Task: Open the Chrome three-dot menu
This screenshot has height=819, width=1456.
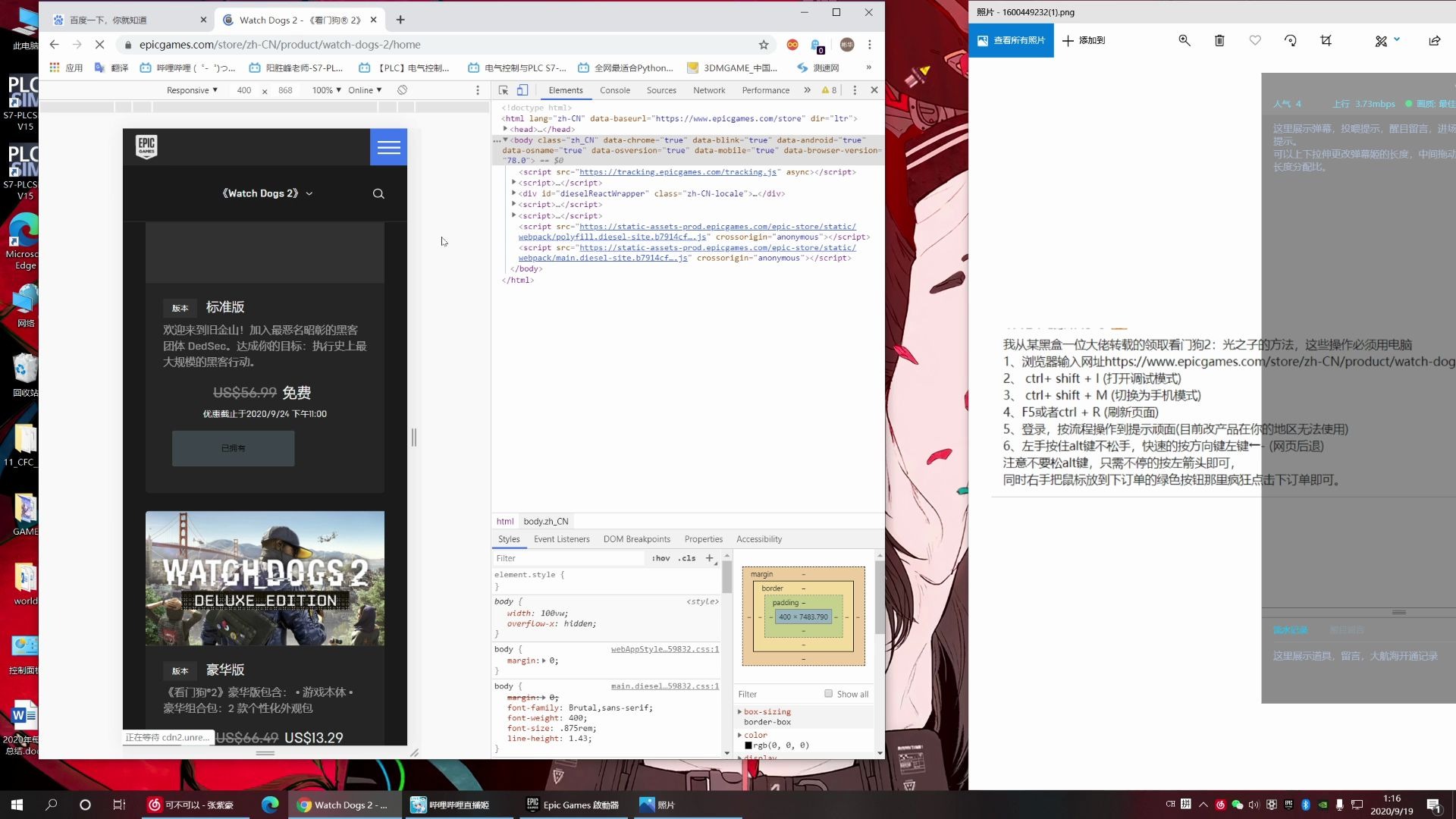Action: [x=870, y=45]
